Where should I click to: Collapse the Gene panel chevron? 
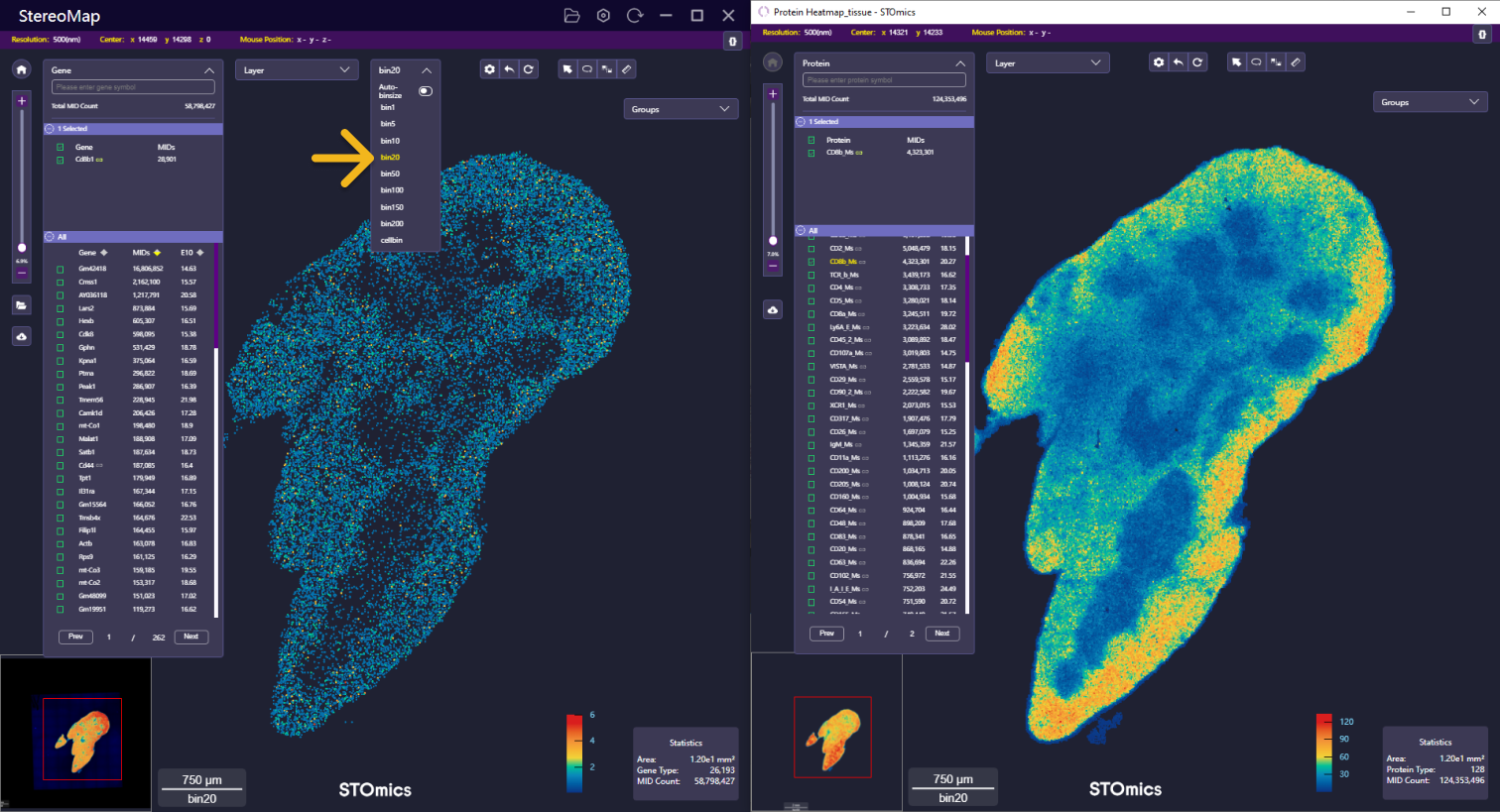209,70
